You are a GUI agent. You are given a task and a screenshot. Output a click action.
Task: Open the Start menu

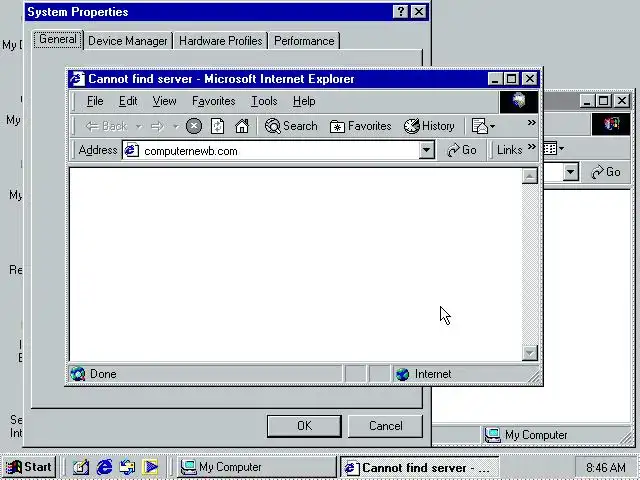point(29,467)
